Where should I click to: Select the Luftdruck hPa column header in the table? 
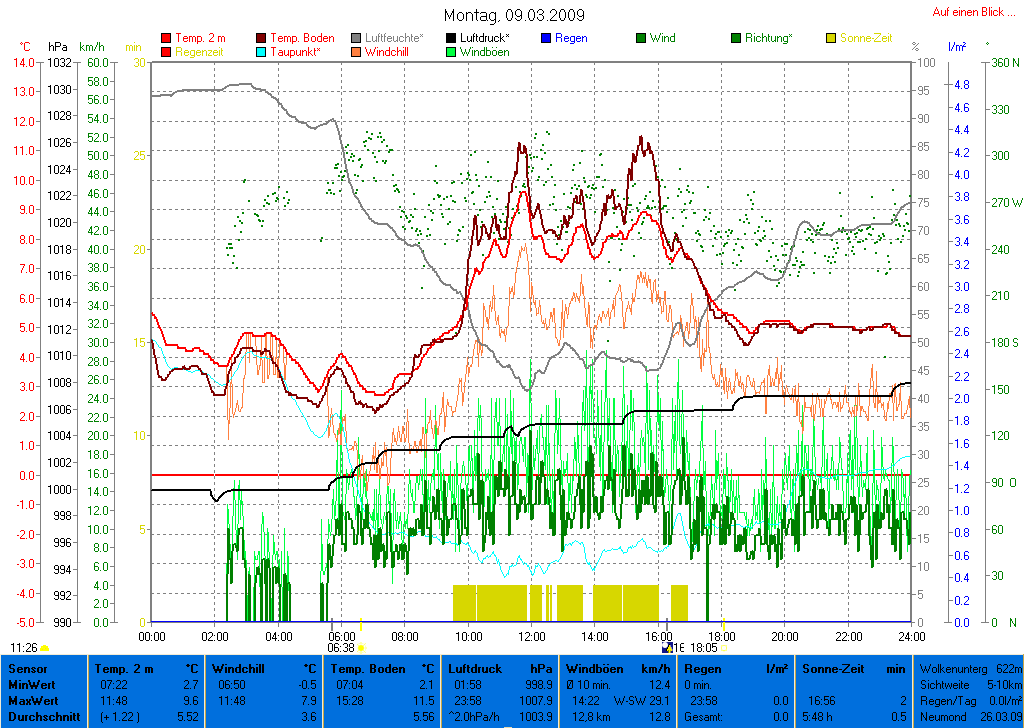(x=500, y=668)
